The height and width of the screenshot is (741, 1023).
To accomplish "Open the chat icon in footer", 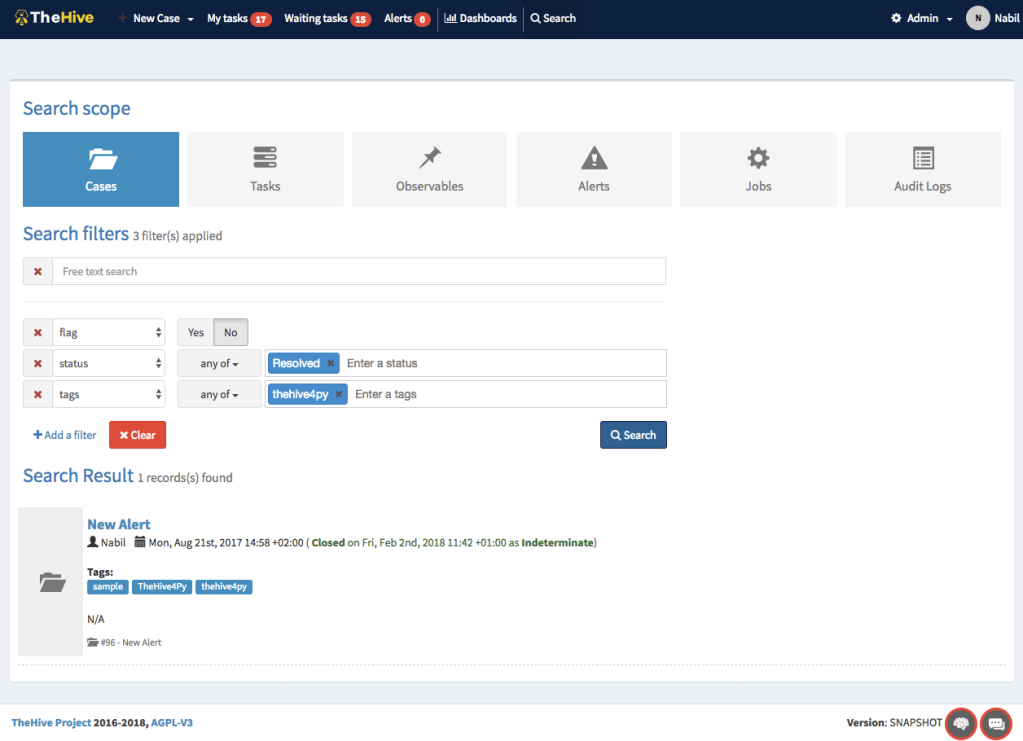I will click(x=996, y=722).
